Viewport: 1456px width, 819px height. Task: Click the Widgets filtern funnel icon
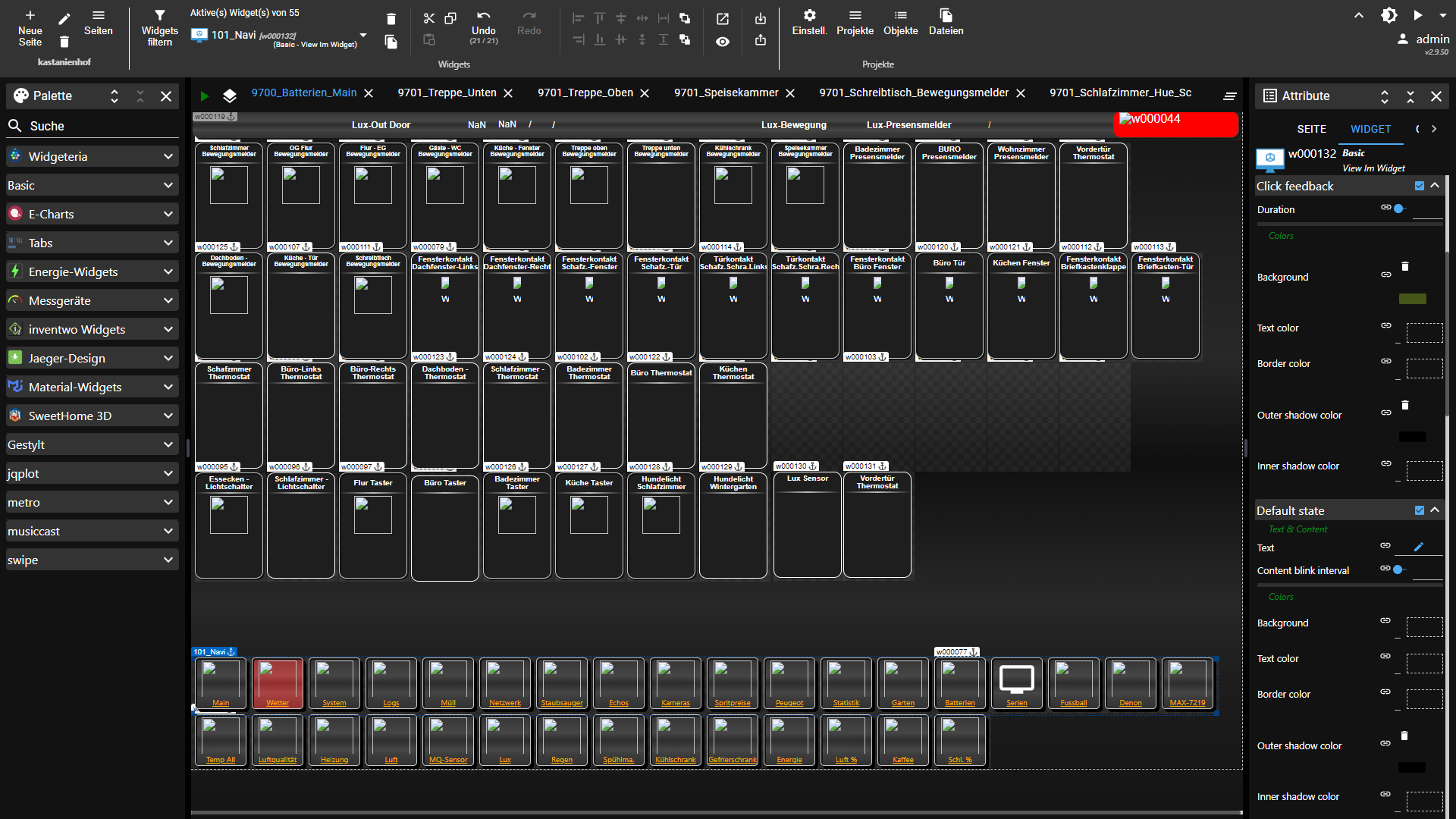[159, 15]
